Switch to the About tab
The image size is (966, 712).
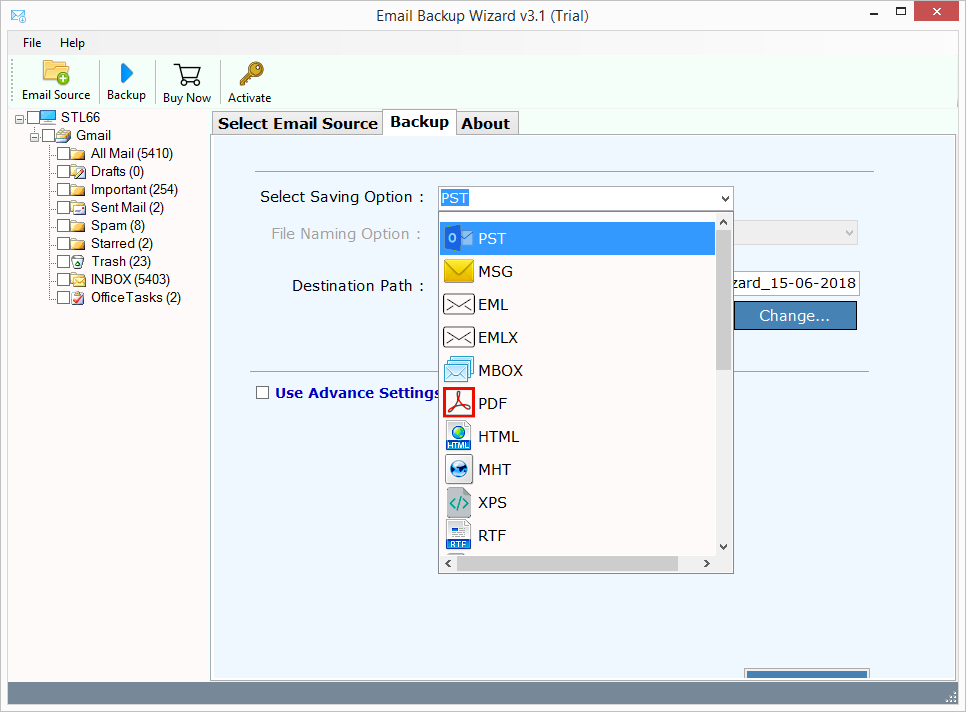(x=485, y=123)
